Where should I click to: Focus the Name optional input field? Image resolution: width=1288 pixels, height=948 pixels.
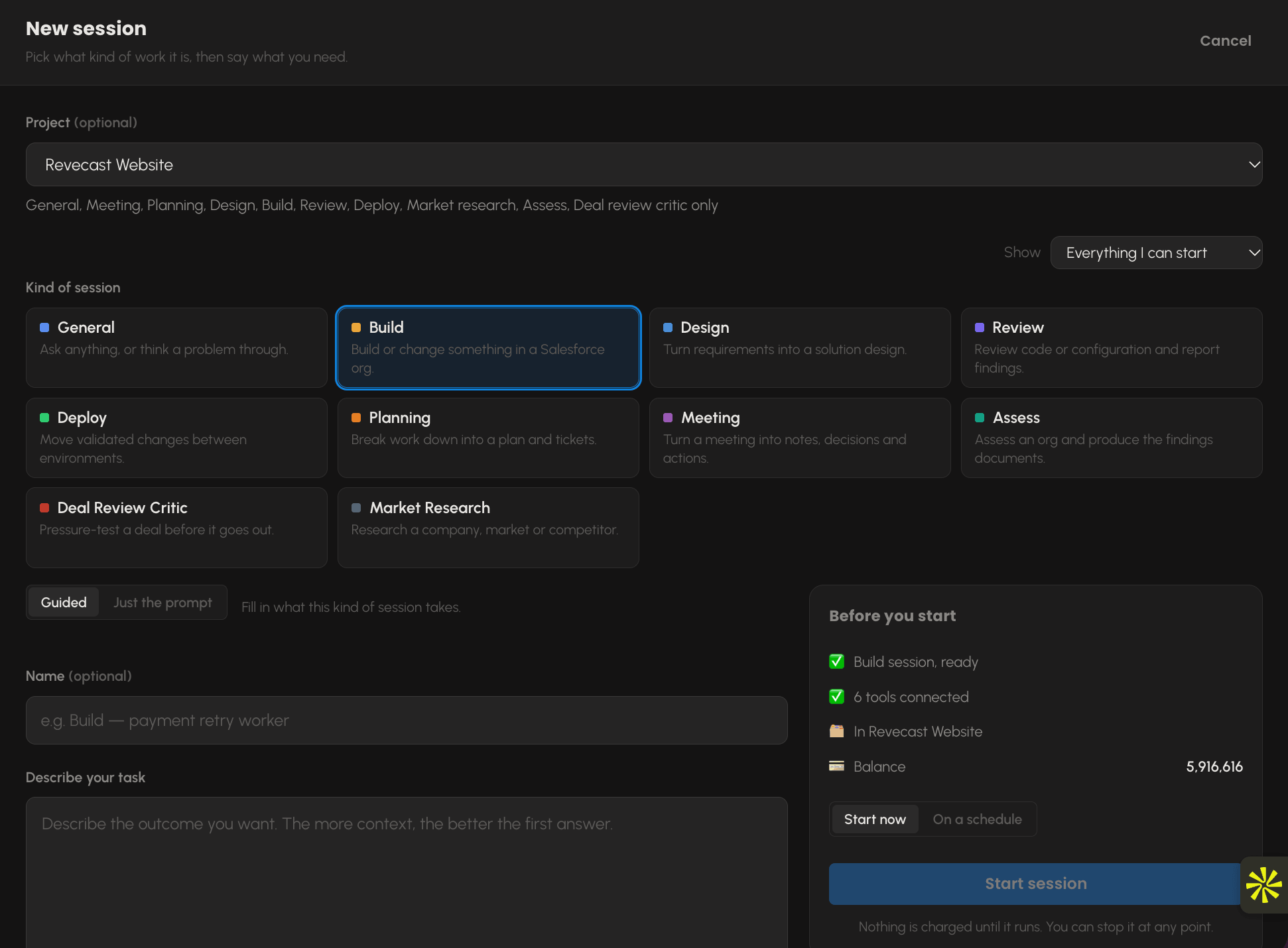click(x=407, y=720)
